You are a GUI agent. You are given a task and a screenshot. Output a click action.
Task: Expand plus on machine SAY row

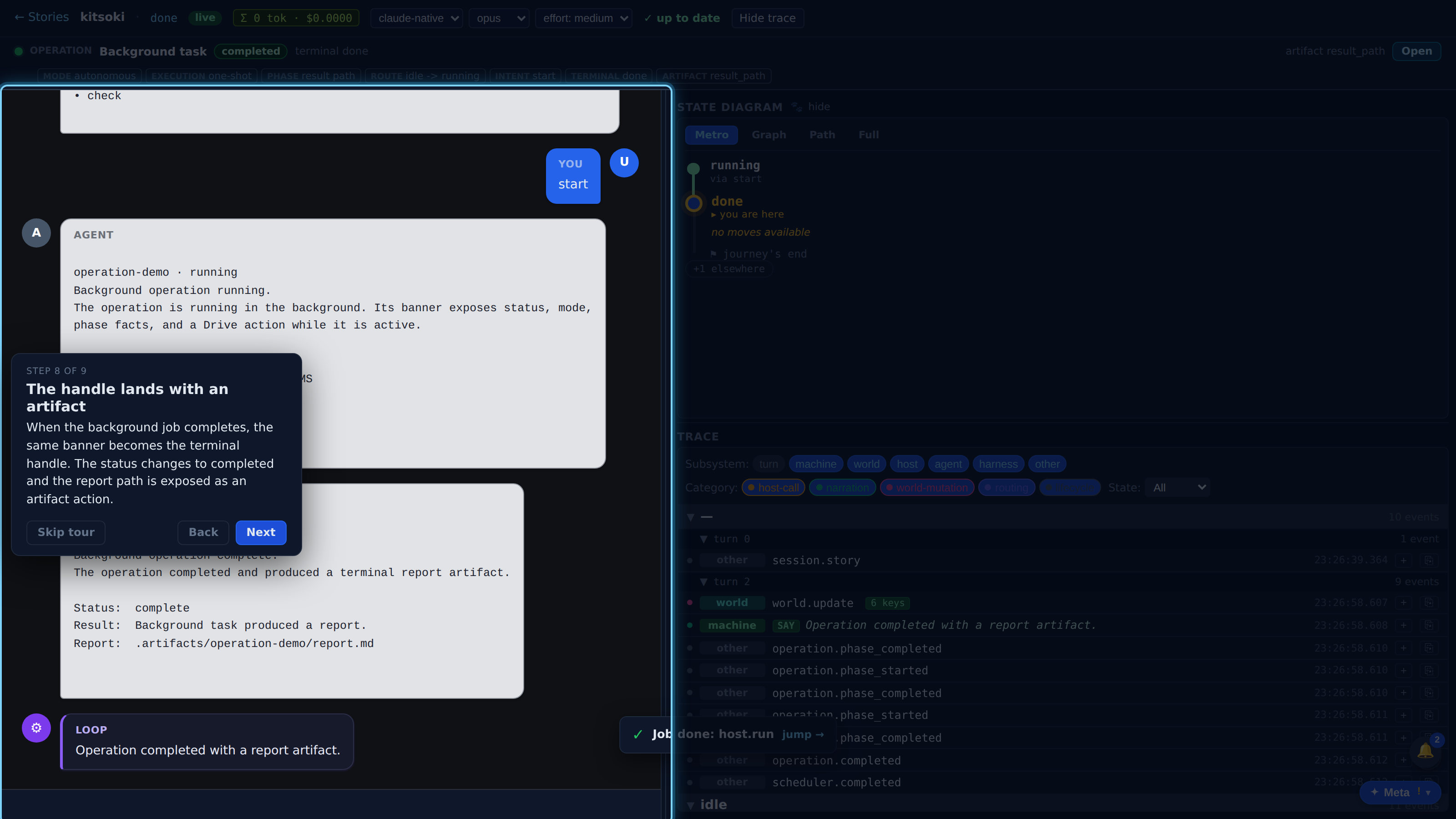1403,625
